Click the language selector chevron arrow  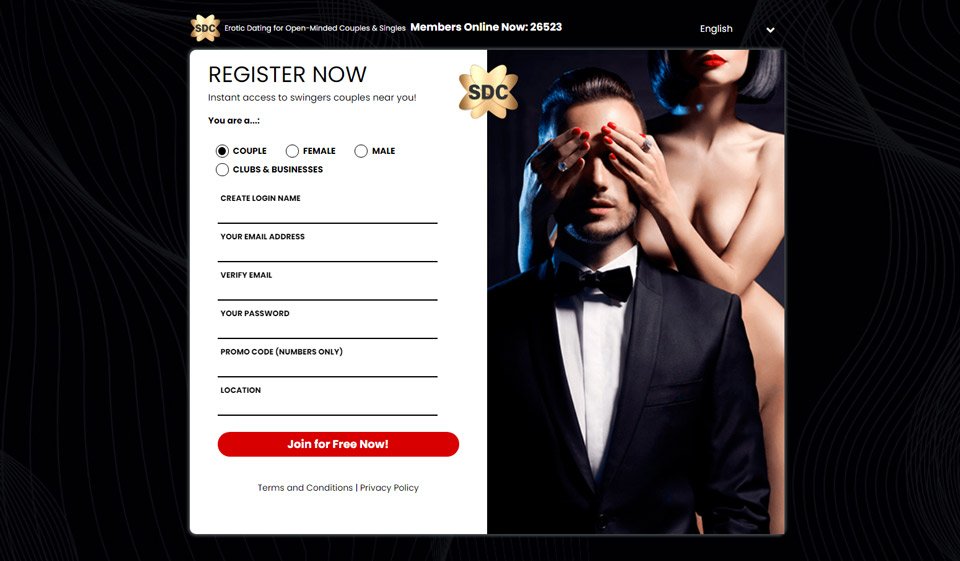coord(770,30)
